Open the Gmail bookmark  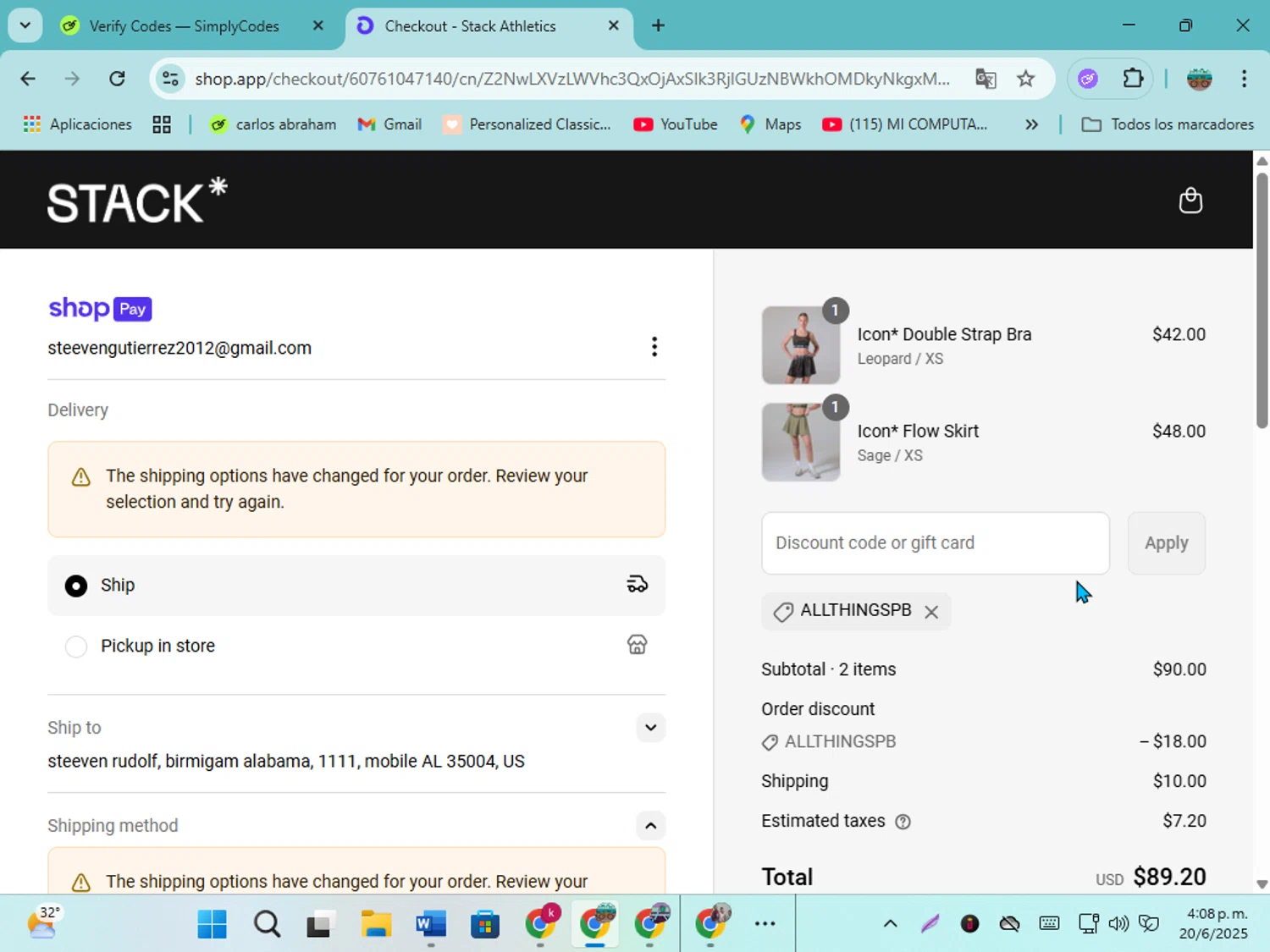(389, 124)
